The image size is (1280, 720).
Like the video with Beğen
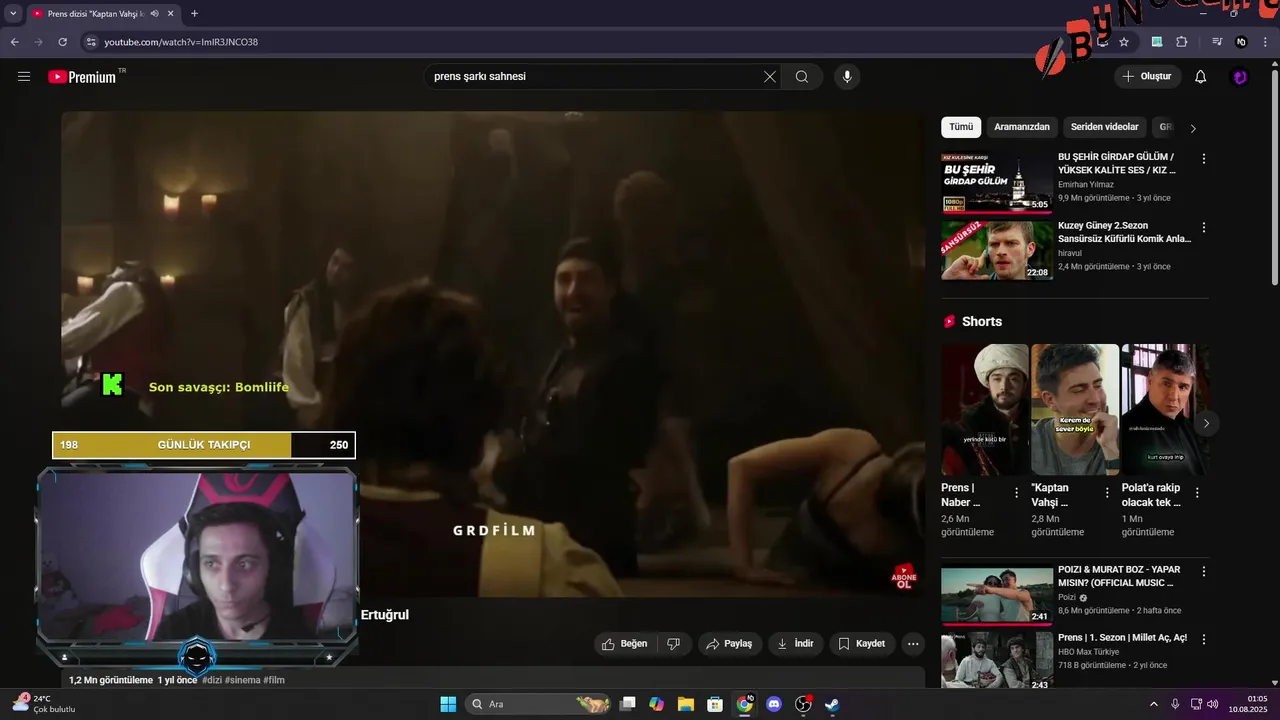pyautogui.click(x=625, y=644)
